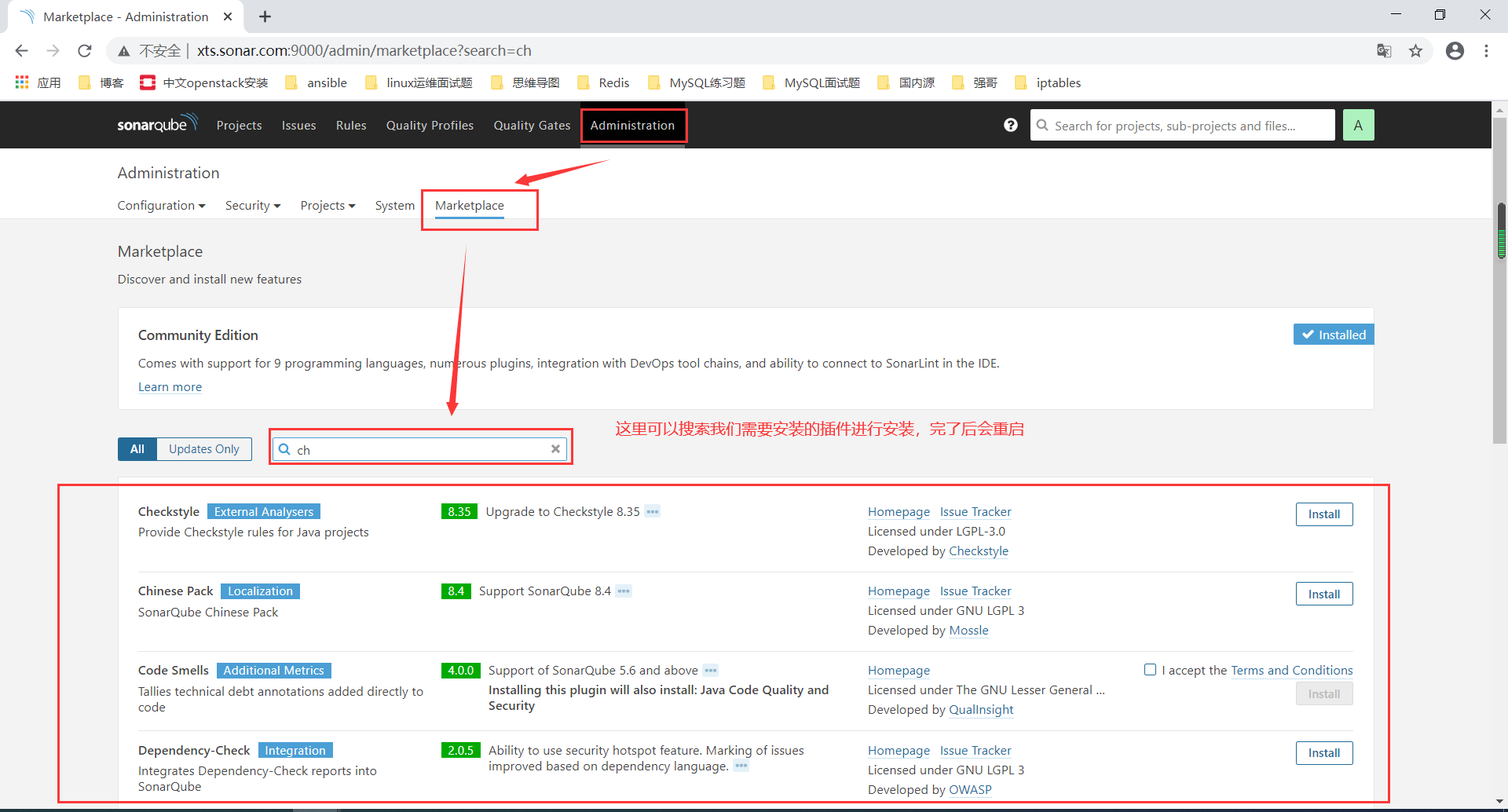Image resolution: width=1508 pixels, height=812 pixels.
Task: Expand the Configuration dropdown
Action: click(x=161, y=206)
